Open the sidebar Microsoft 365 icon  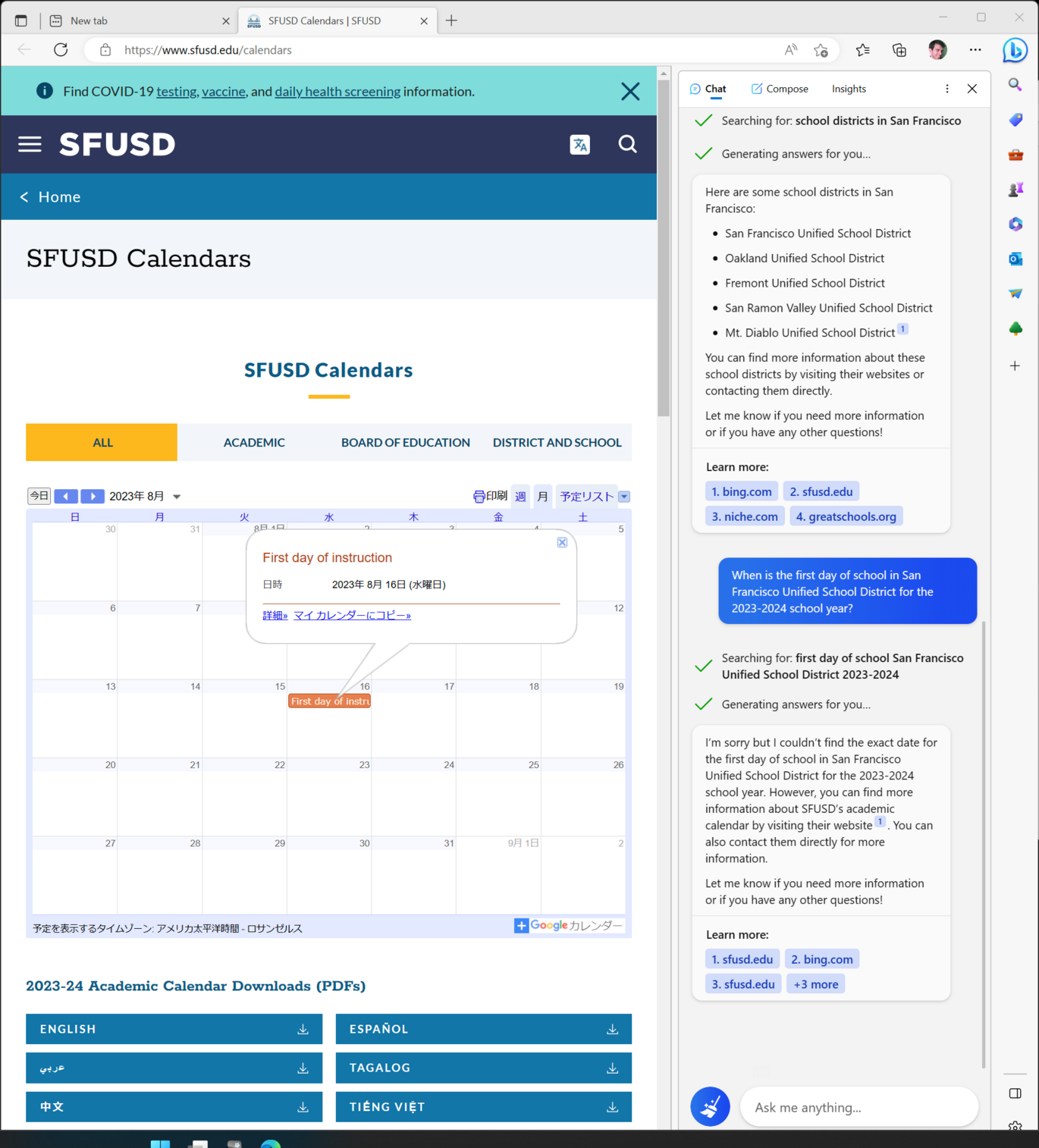click(x=1015, y=224)
